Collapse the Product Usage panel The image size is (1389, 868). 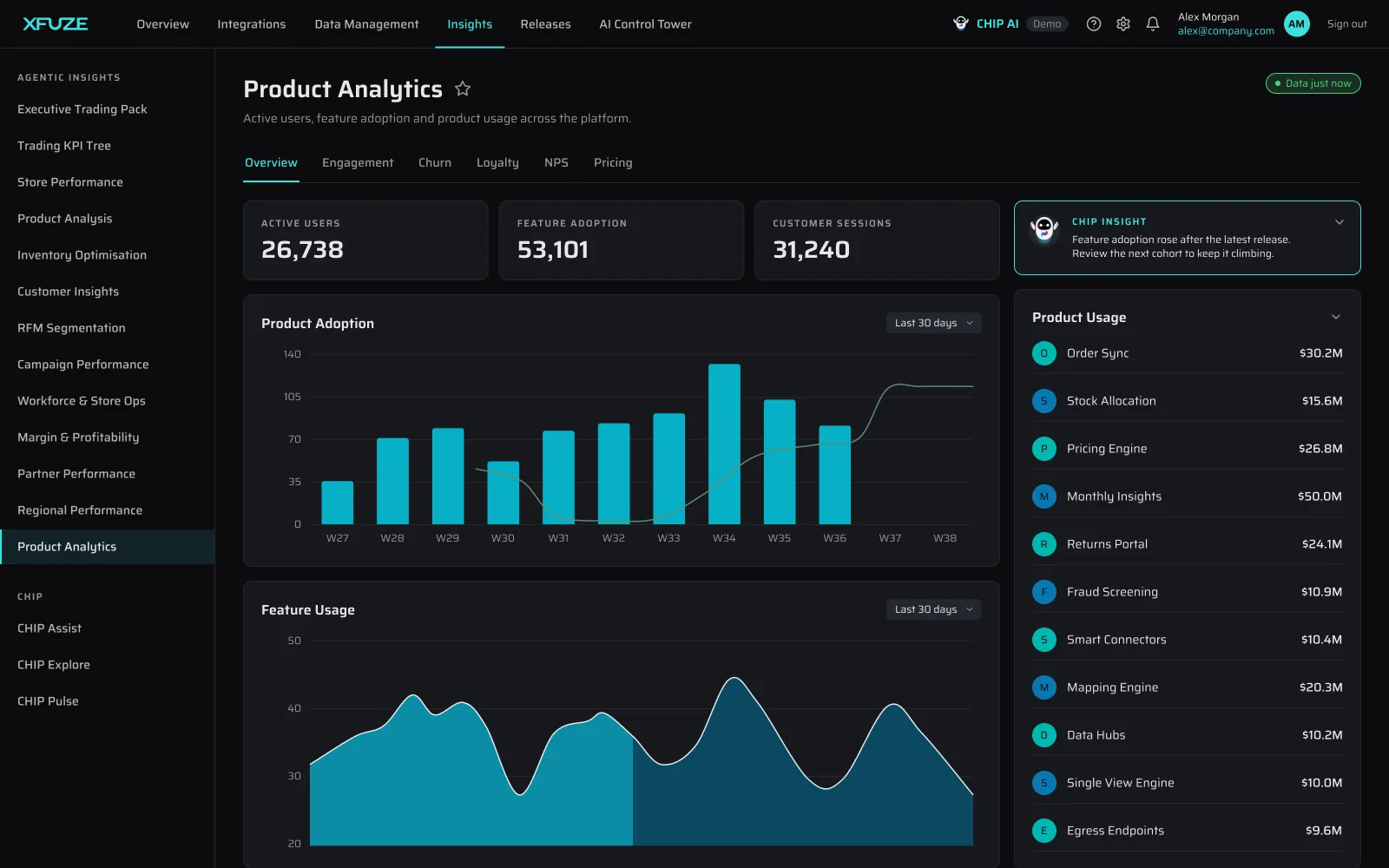pos(1336,317)
